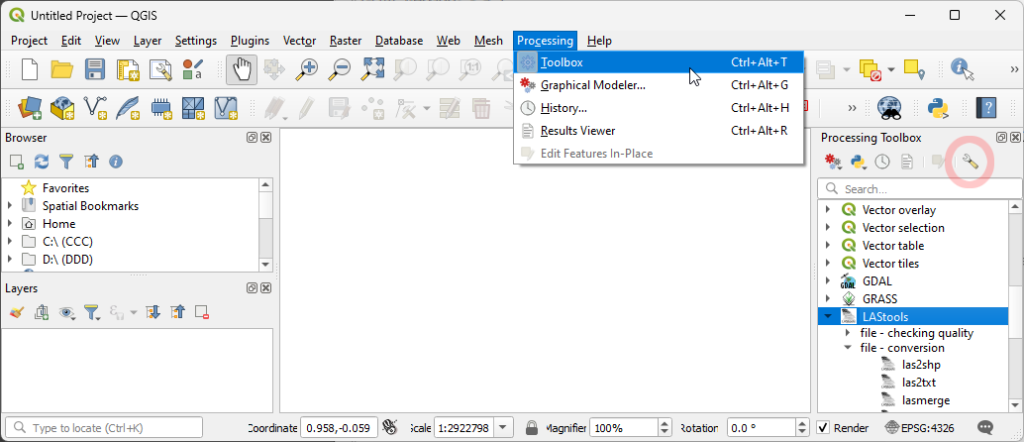Create a new mesh layer icon
1024x442 pixels.
pyautogui.click(x=193, y=108)
